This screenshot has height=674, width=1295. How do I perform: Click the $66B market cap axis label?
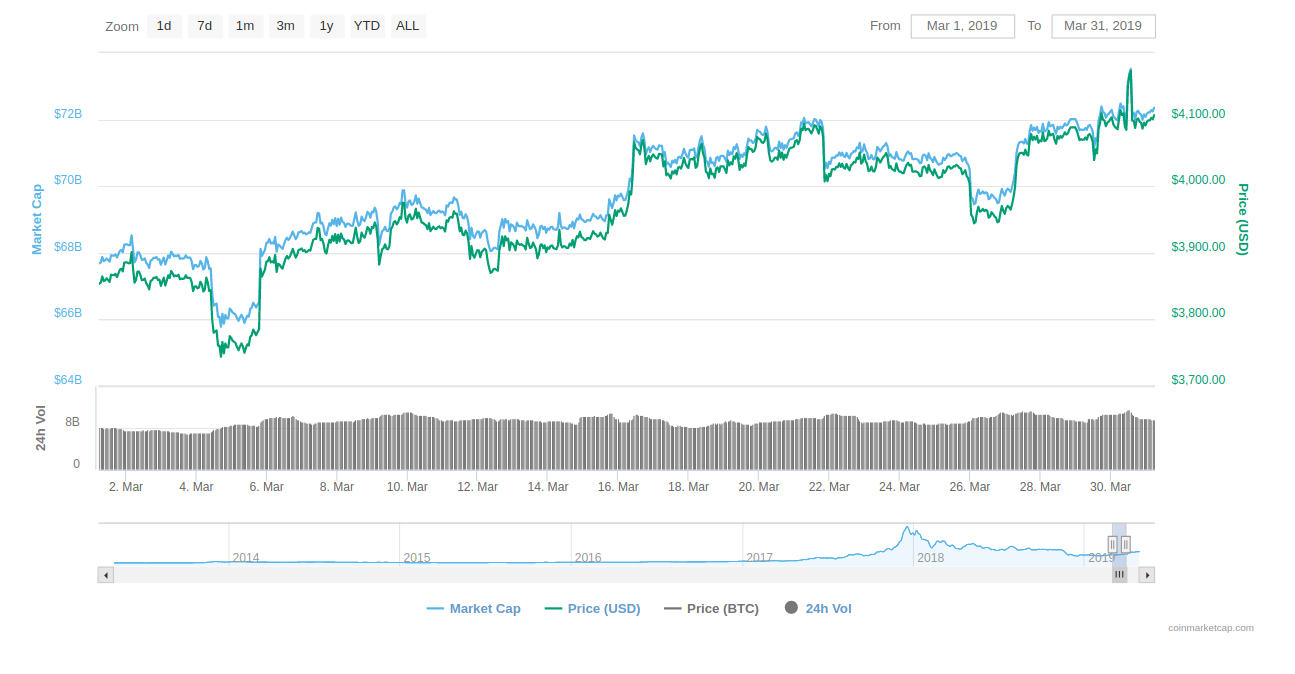[x=68, y=313]
